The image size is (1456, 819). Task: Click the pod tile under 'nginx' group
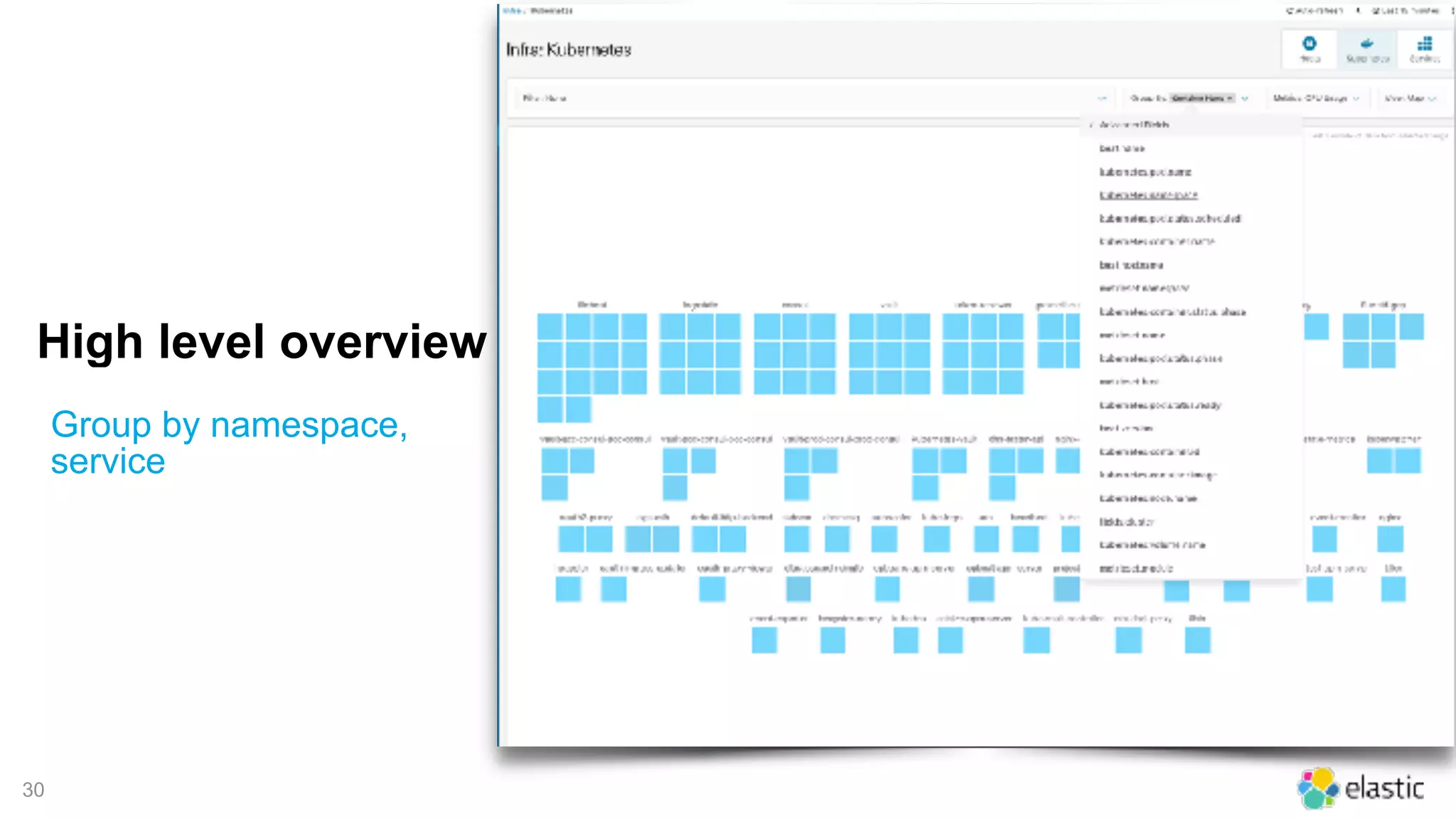pyautogui.click(x=1390, y=539)
